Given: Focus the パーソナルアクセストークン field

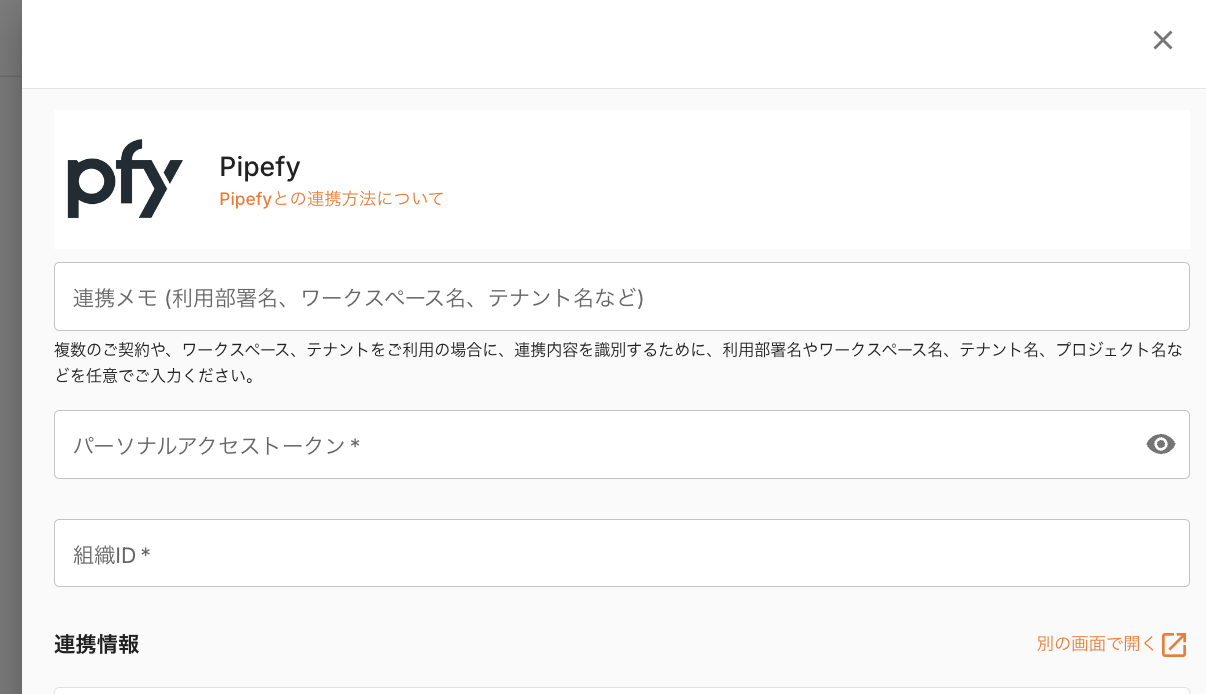Looking at the screenshot, I should (600, 445).
